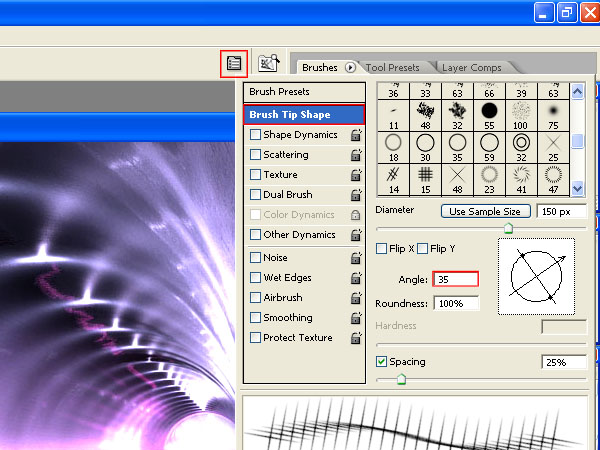Click the Smoothing lock icon

click(x=356, y=318)
